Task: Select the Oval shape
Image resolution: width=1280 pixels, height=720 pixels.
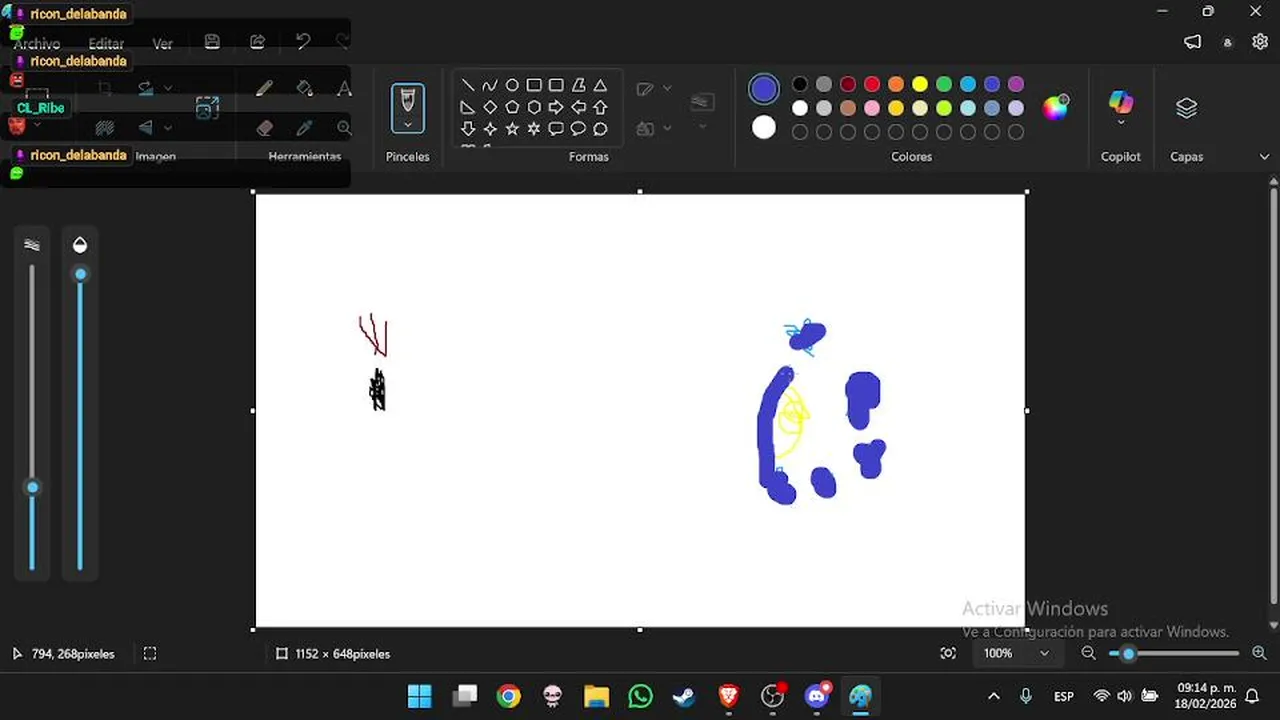Action: [x=512, y=86]
